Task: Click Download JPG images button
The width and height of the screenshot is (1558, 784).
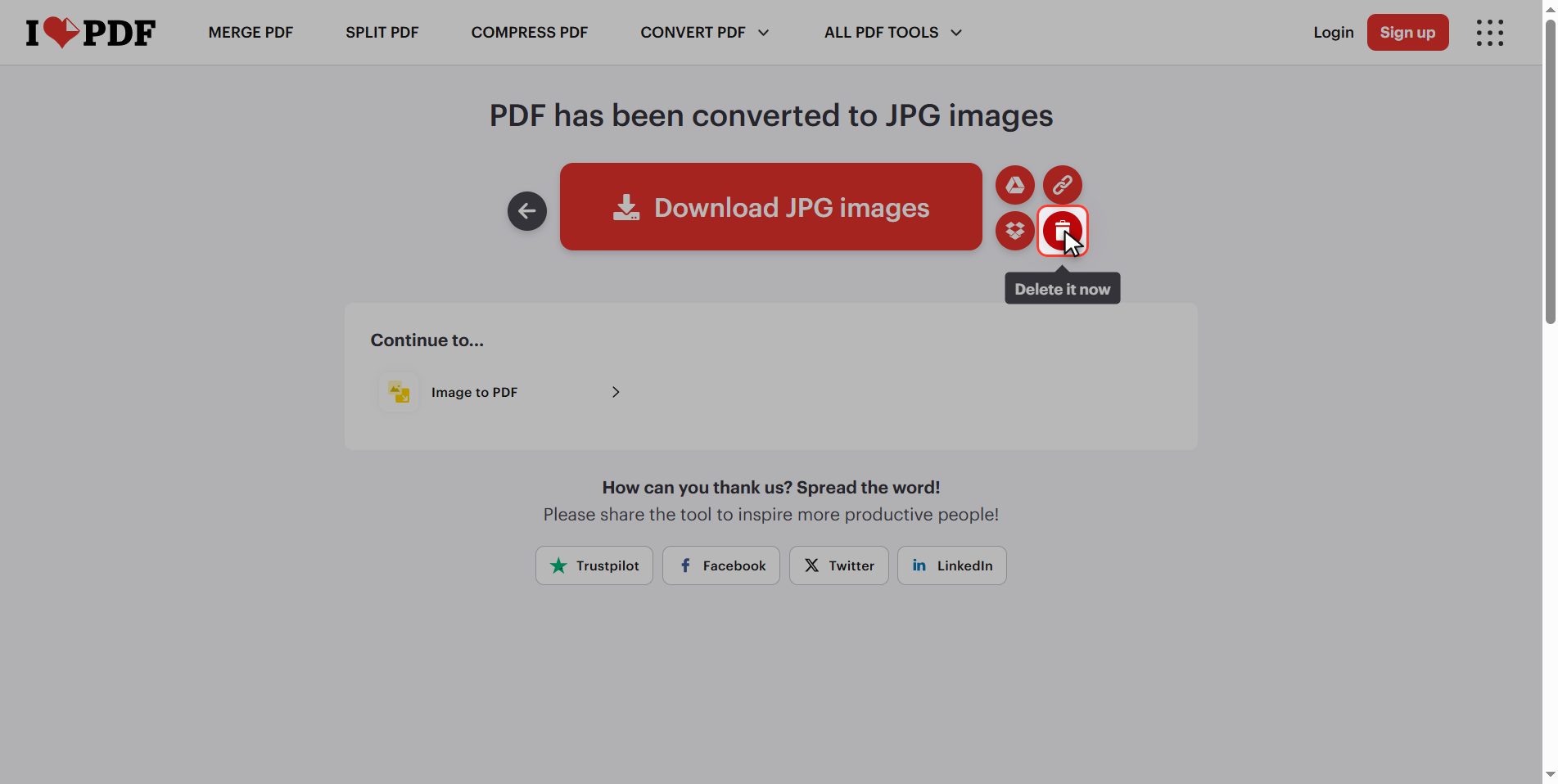Action: tap(770, 207)
